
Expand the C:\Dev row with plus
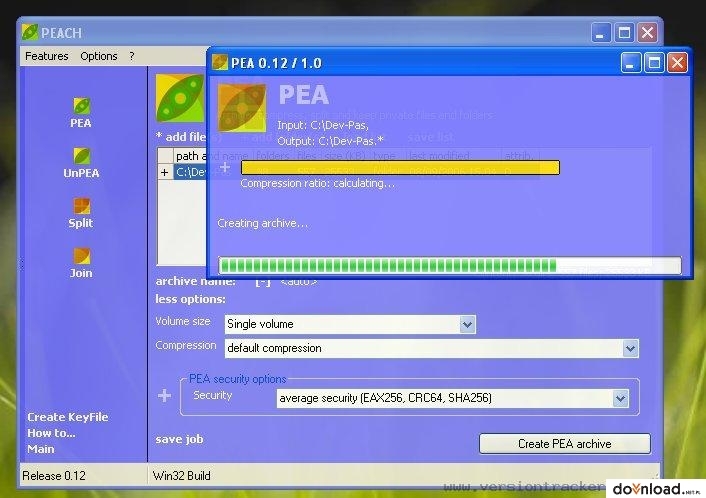pos(165,172)
